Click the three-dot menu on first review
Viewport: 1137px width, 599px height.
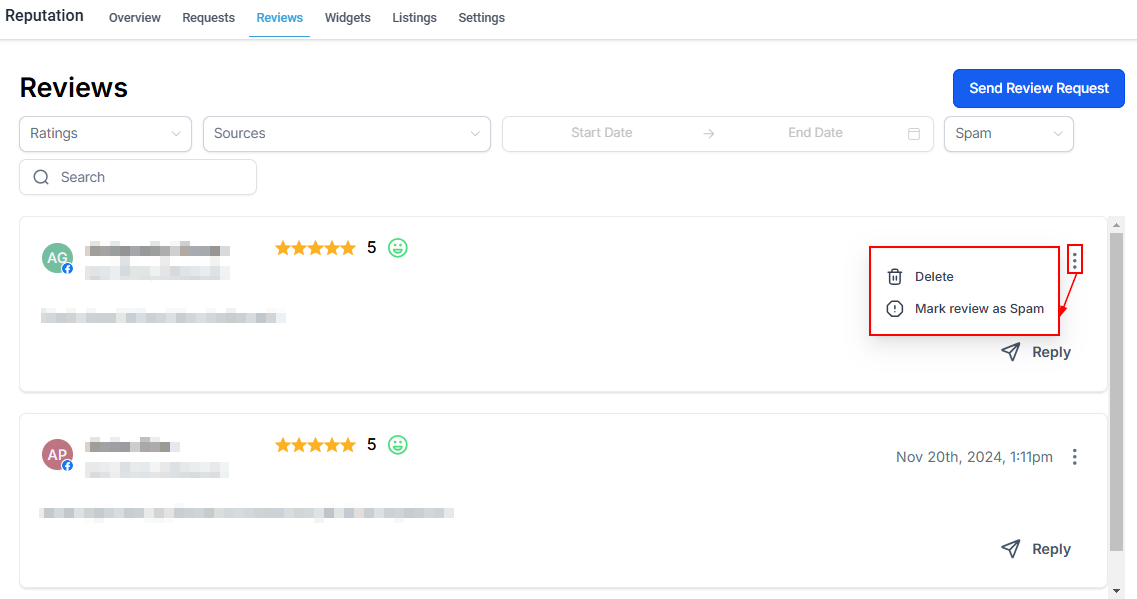tap(1074, 260)
